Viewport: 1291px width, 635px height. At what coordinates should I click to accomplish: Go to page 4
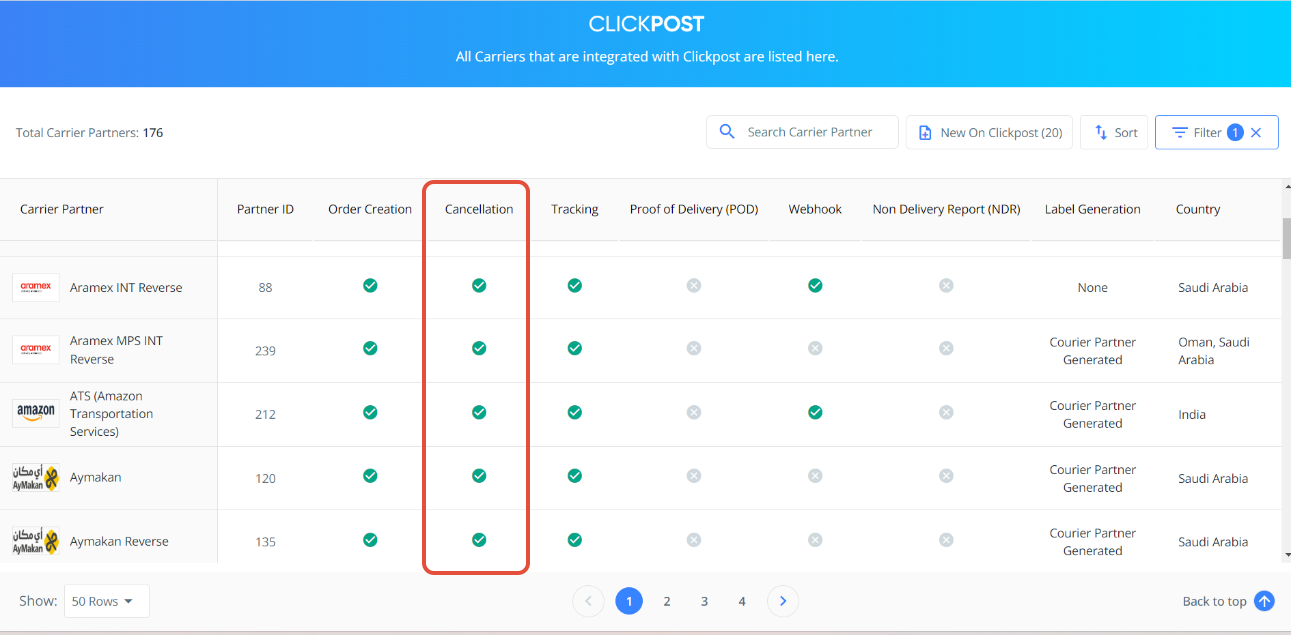pos(742,601)
